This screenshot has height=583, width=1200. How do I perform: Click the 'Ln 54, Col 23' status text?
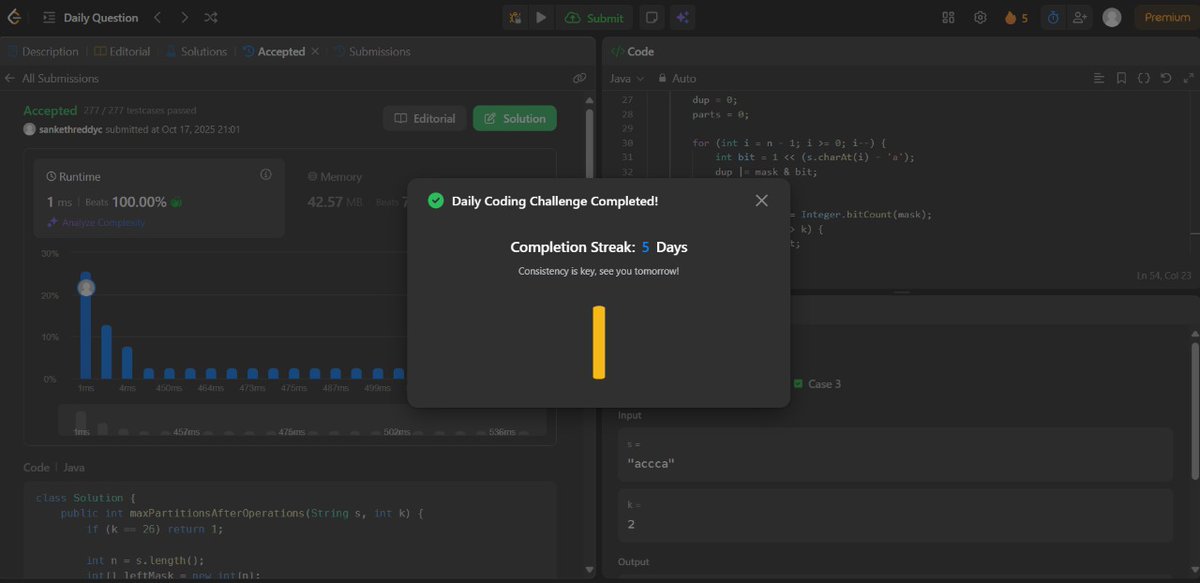[1164, 275]
